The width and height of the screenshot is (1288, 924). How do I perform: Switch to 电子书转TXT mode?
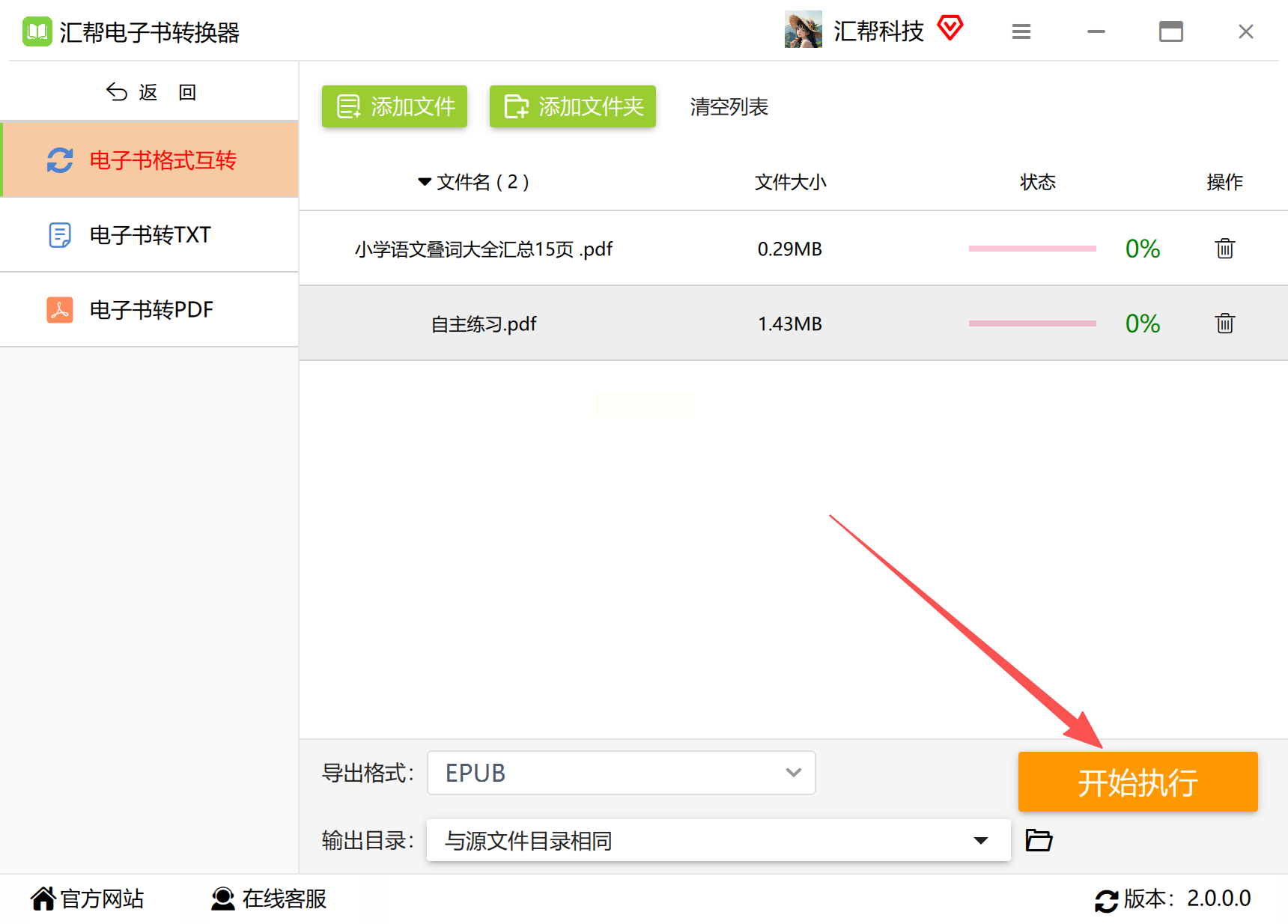pyautogui.click(x=150, y=235)
